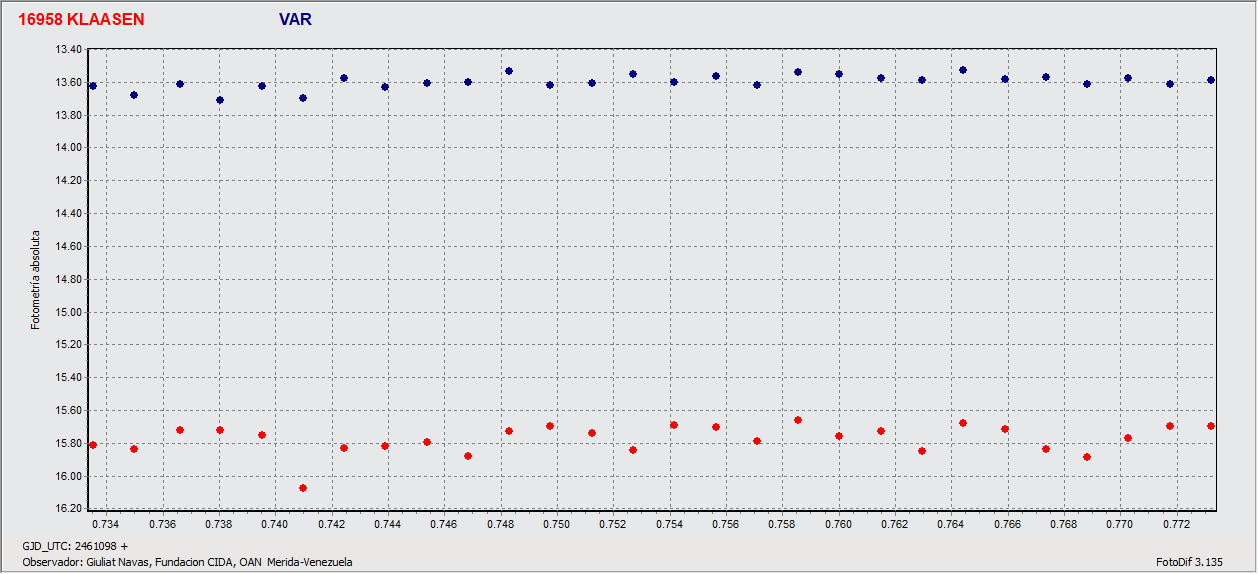Click y-axis tick value 15.00
The height and width of the screenshot is (574, 1258).
click(x=68, y=312)
